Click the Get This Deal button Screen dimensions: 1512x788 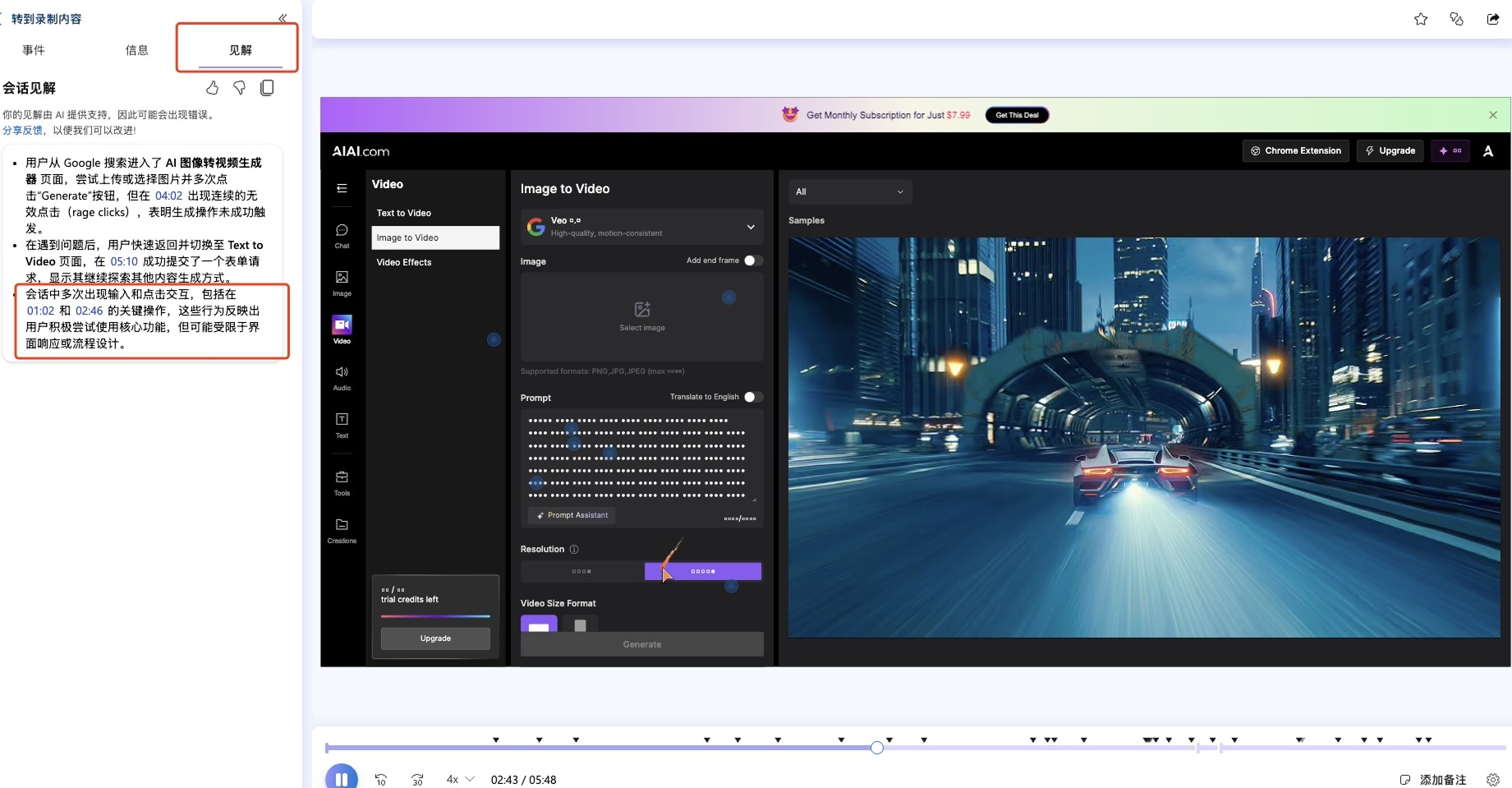(x=1017, y=115)
